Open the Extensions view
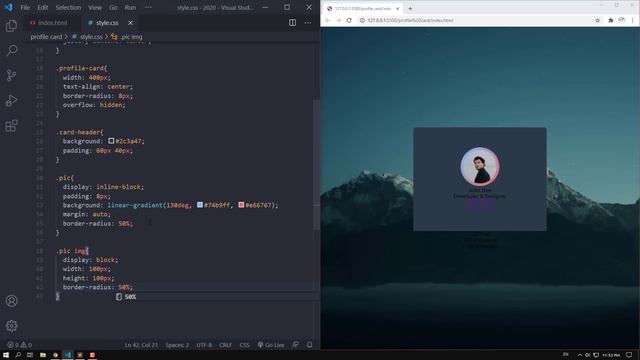 tap(11, 125)
